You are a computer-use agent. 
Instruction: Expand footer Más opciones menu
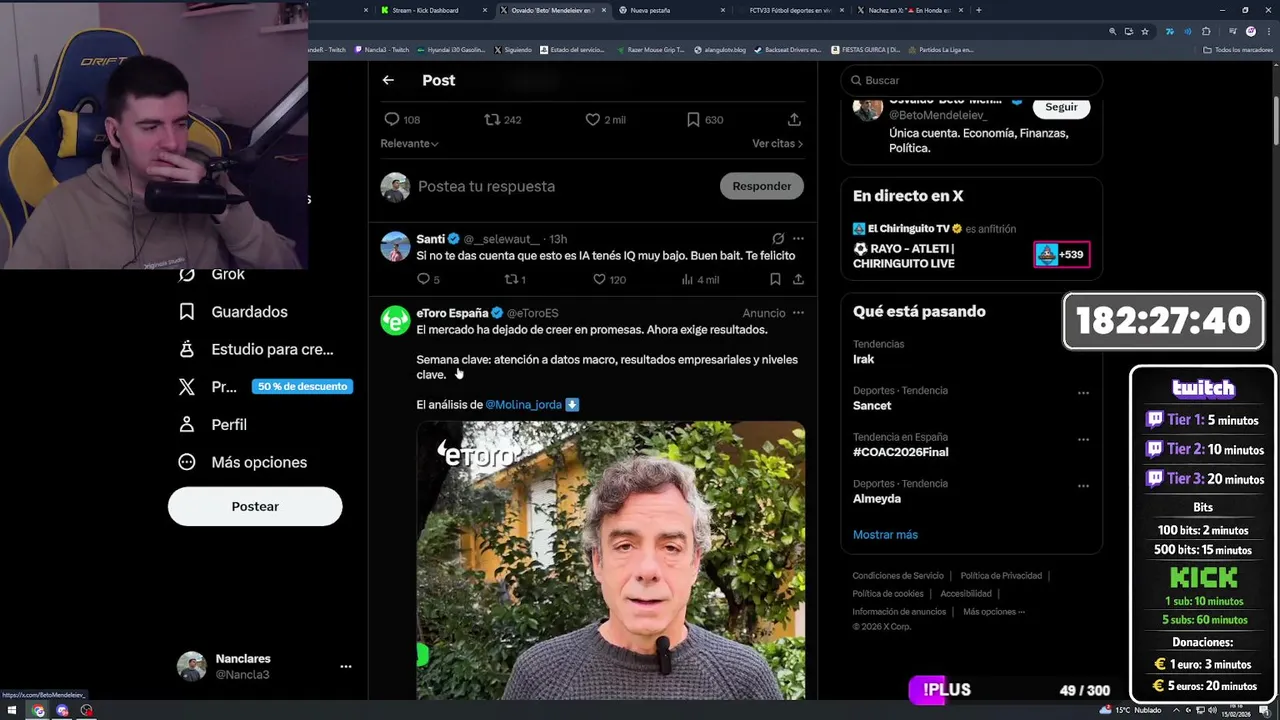[994, 612]
